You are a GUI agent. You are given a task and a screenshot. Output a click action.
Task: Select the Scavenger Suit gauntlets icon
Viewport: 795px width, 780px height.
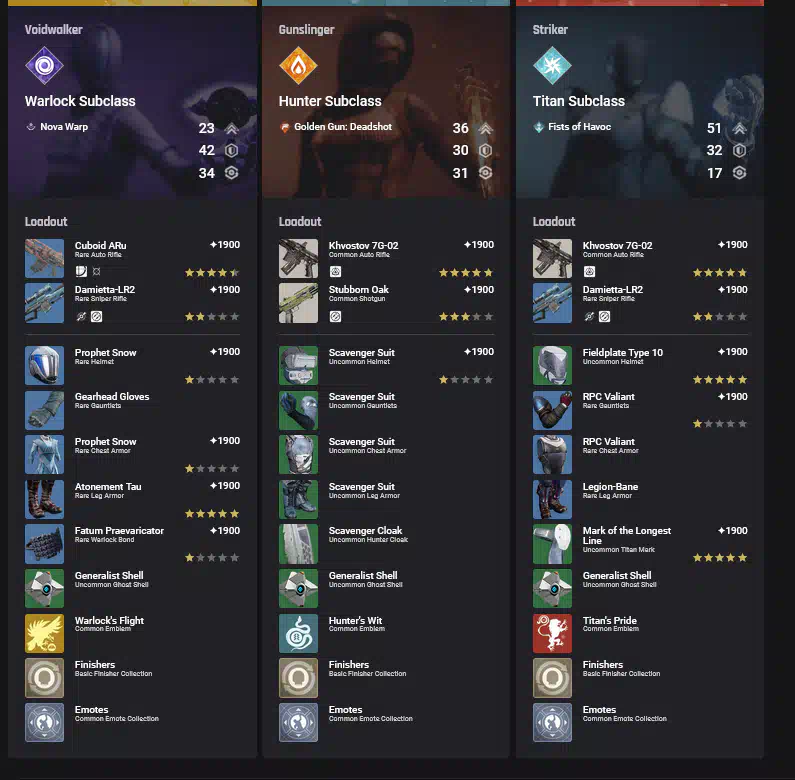coord(299,410)
